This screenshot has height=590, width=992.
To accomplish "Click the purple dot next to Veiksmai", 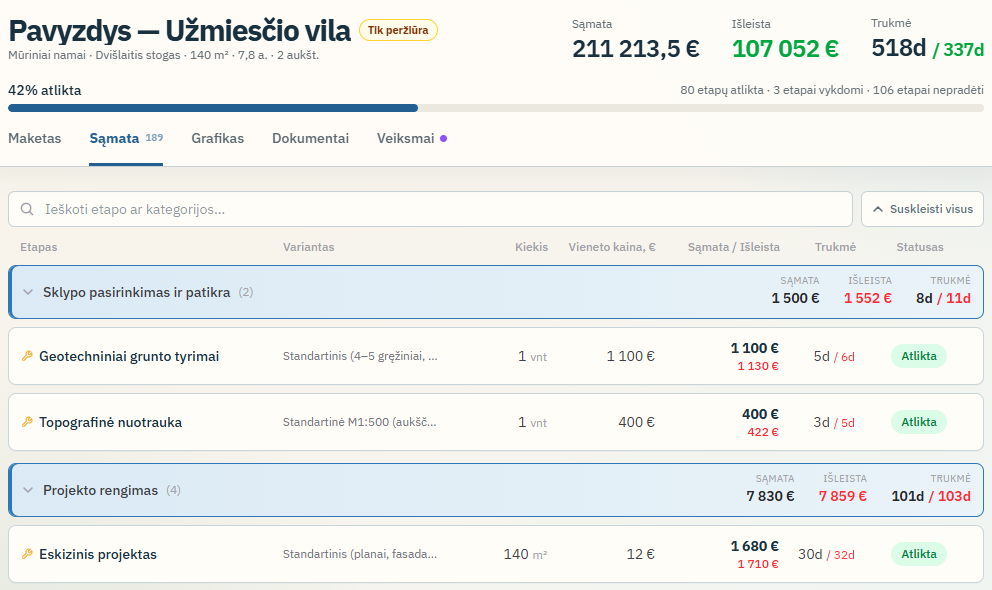I will click(443, 138).
